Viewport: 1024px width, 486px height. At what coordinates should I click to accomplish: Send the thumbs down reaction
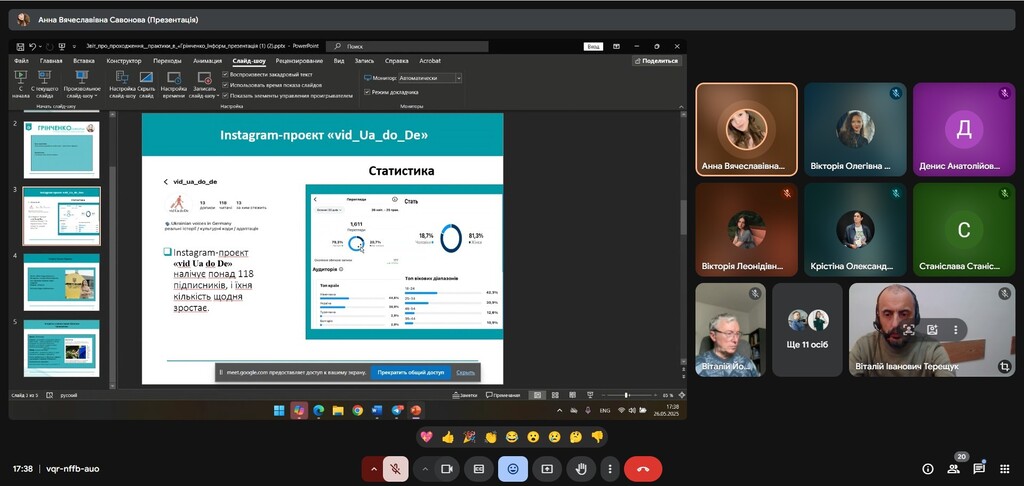597,437
